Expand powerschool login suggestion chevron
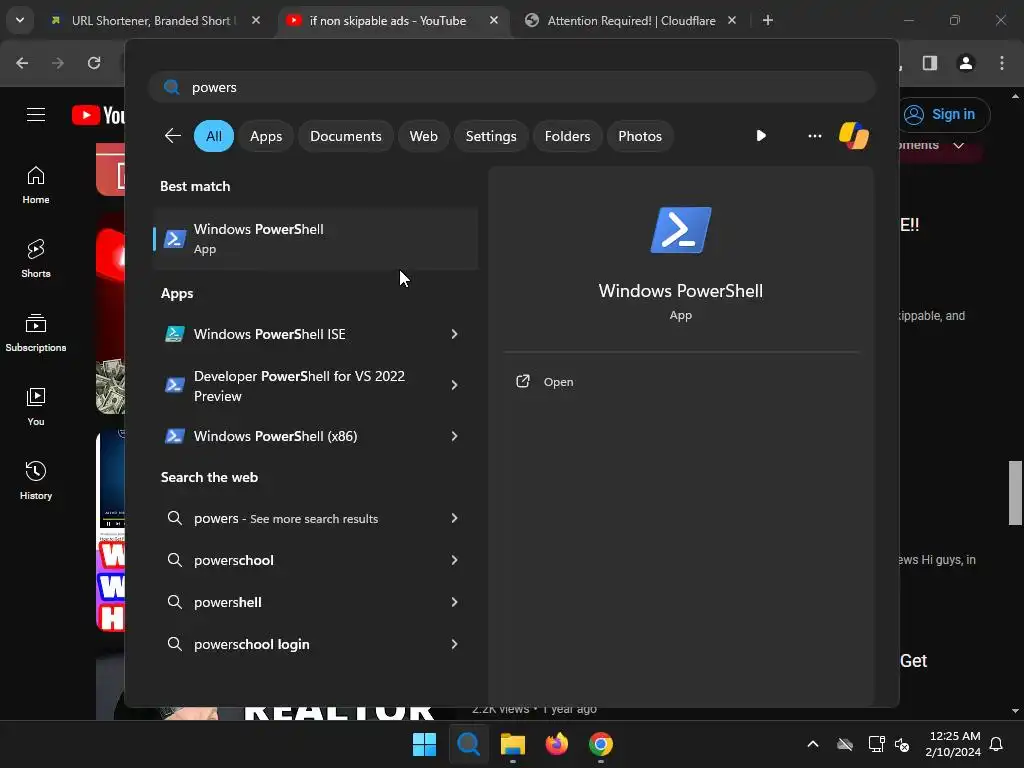Image resolution: width=1024 pixels, height=768 pixels. [x=454, y=644]
